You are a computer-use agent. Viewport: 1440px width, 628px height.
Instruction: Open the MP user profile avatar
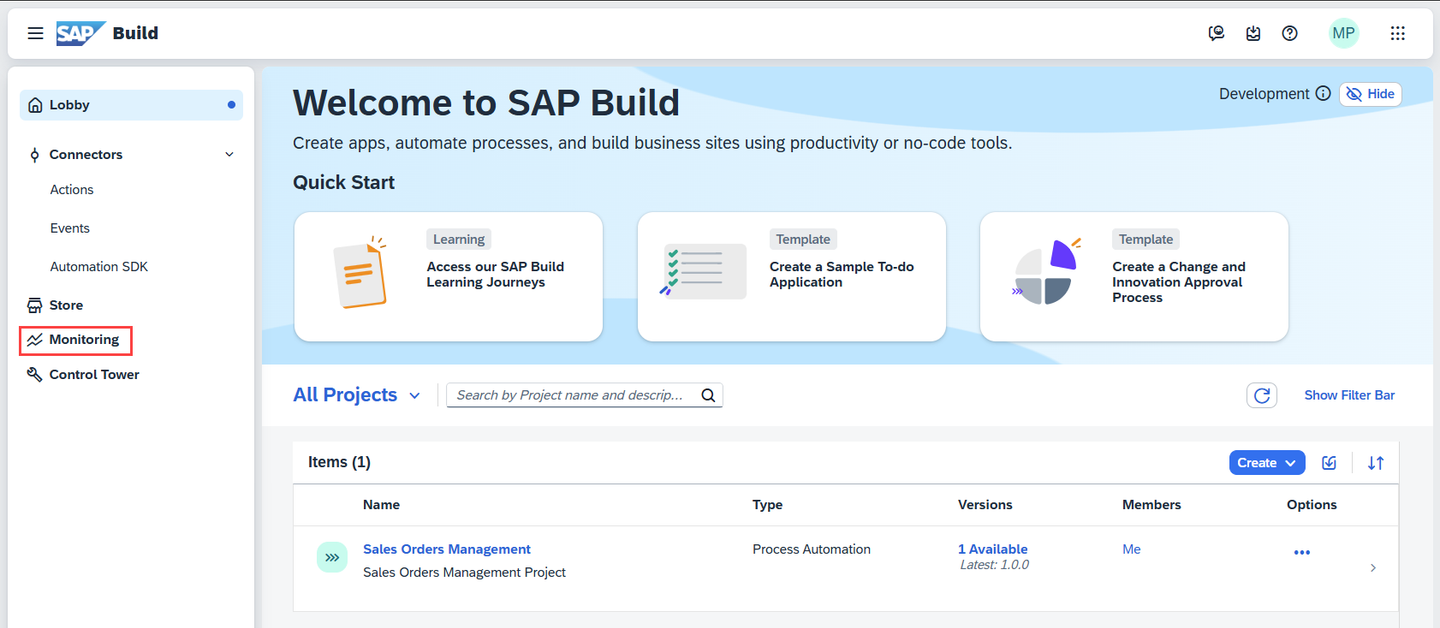coord(1344,33)
